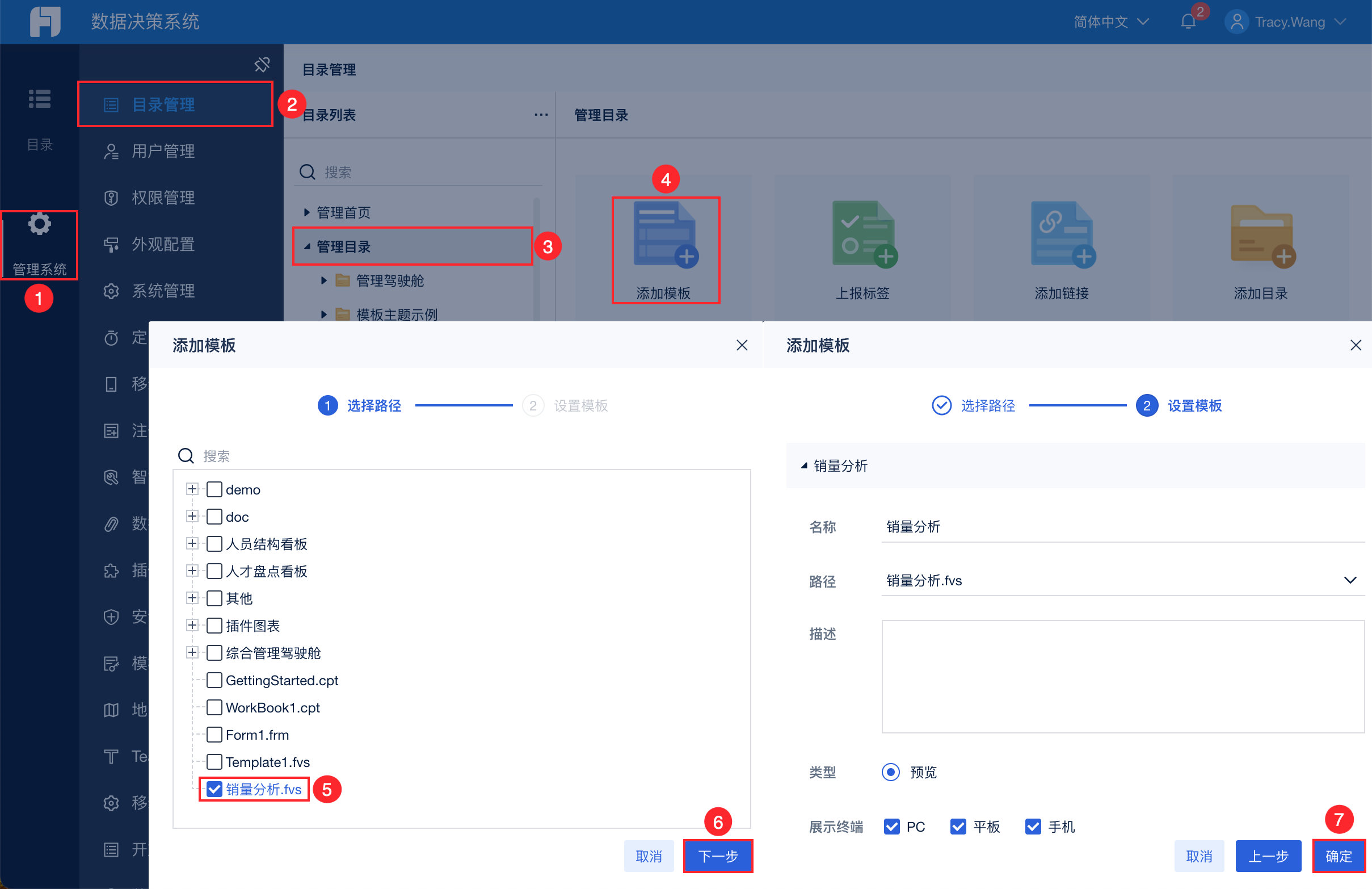This screenshot has width=1372, height=889.
Task: Uncheck the 销量分析.fvs checkbox
Action: coord(214,789)
